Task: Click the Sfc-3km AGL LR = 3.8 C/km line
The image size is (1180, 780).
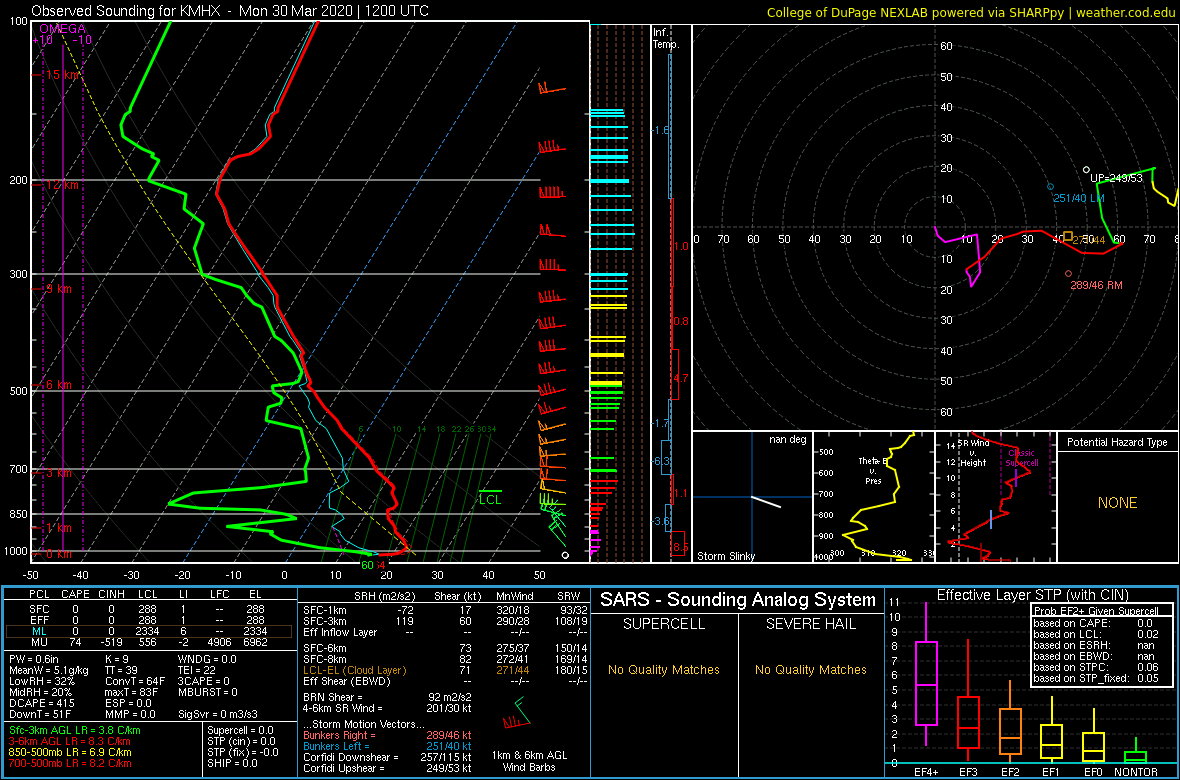Action: [x=75, y=731]
